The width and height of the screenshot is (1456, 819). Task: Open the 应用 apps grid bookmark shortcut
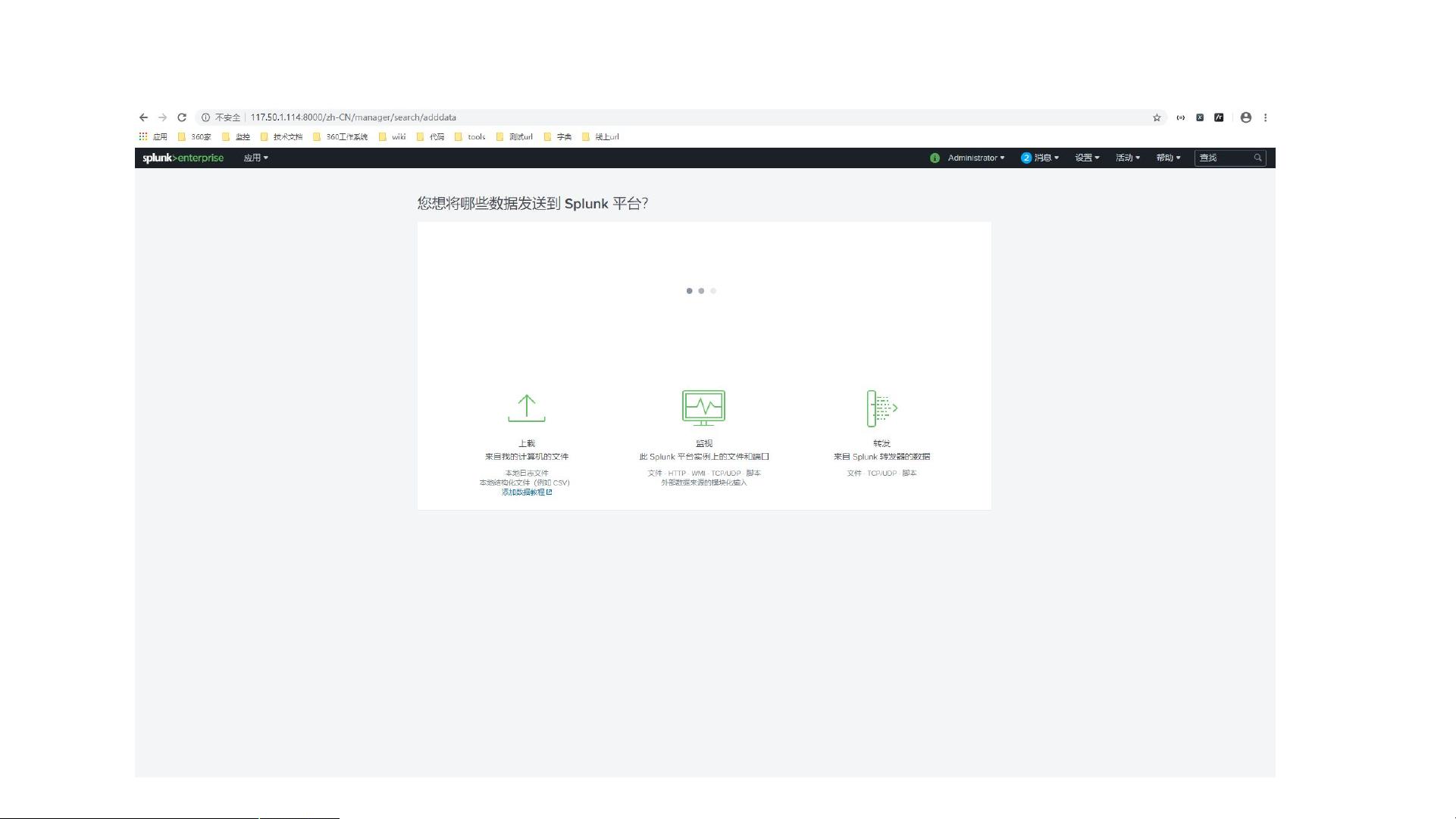click(x=152, y=137)
